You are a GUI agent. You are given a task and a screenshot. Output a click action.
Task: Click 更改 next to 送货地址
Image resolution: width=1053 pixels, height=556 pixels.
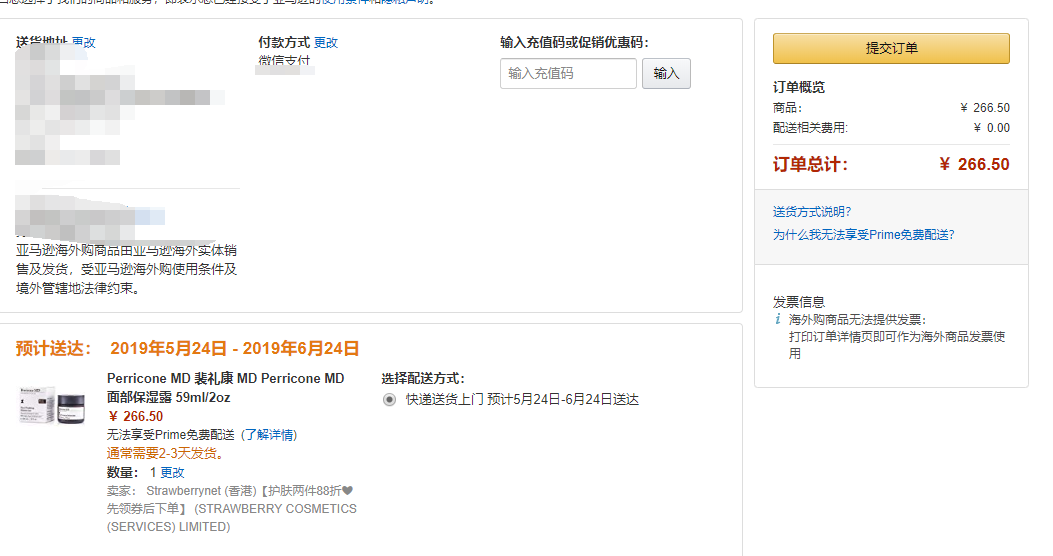click(x=84, y=42)
